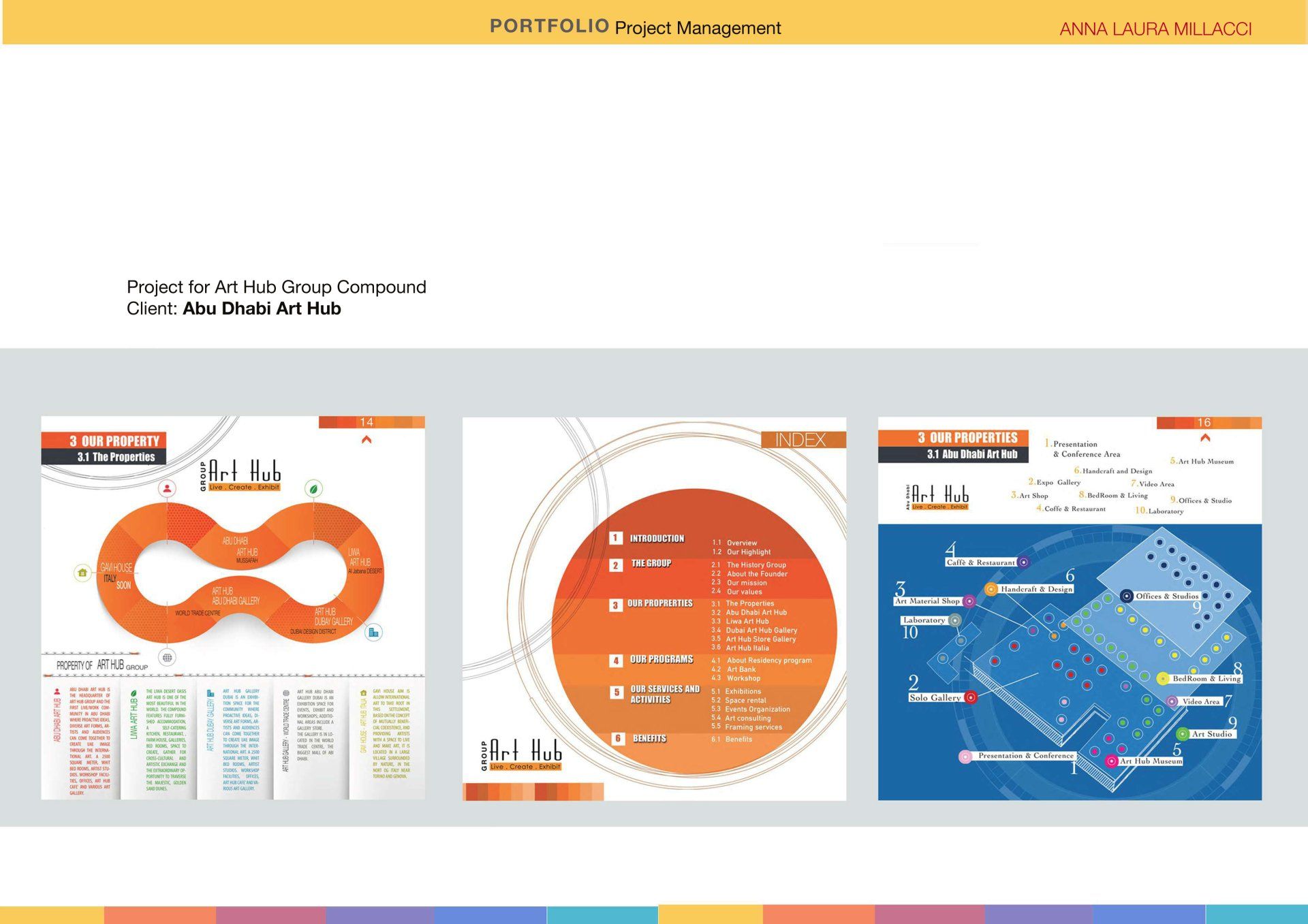Click the number 2 box beside The Group
Screen dimensions: 1308x924
click(616, 565)
